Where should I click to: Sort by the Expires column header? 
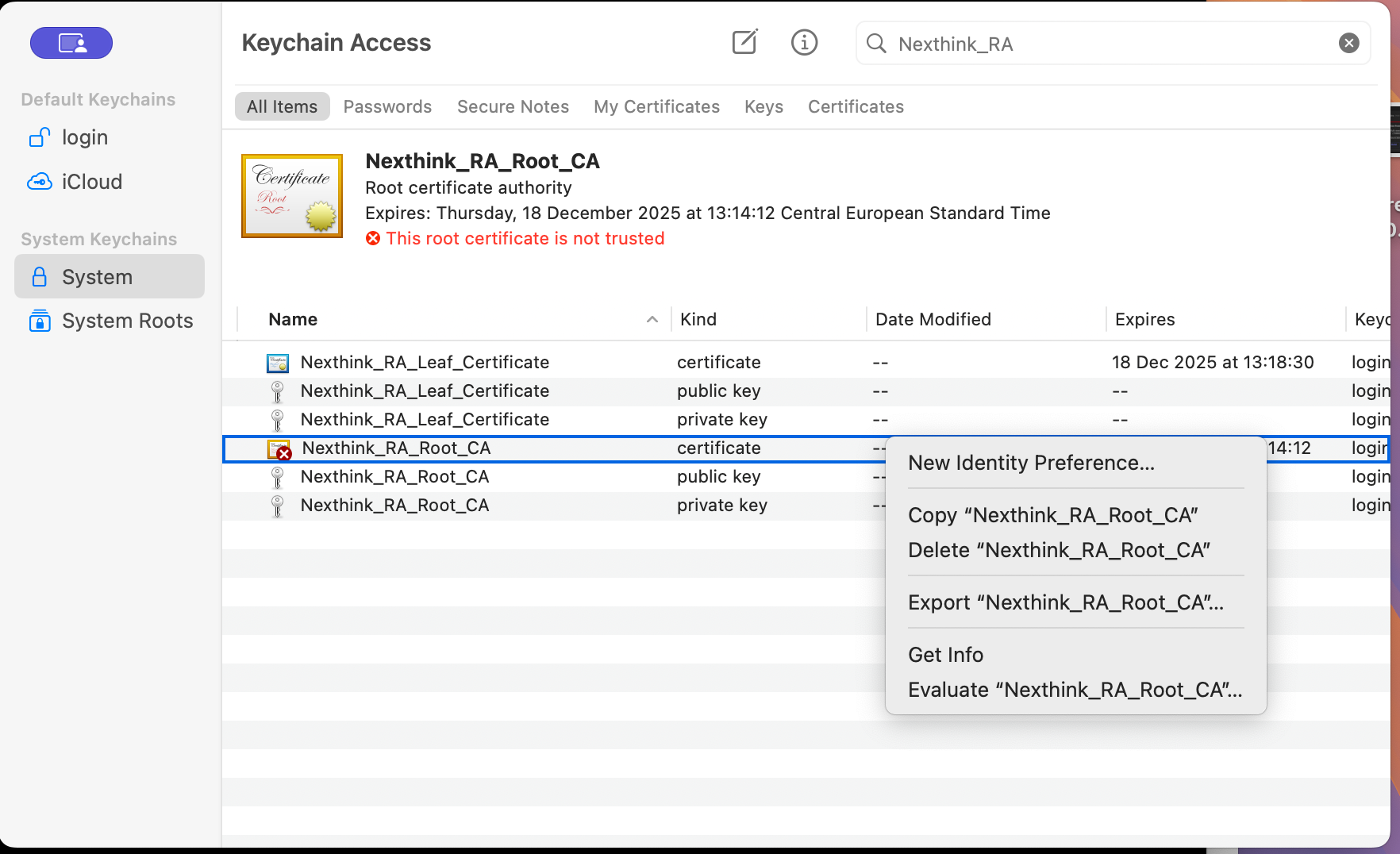pyautogui.click(x=1144, y=319)
